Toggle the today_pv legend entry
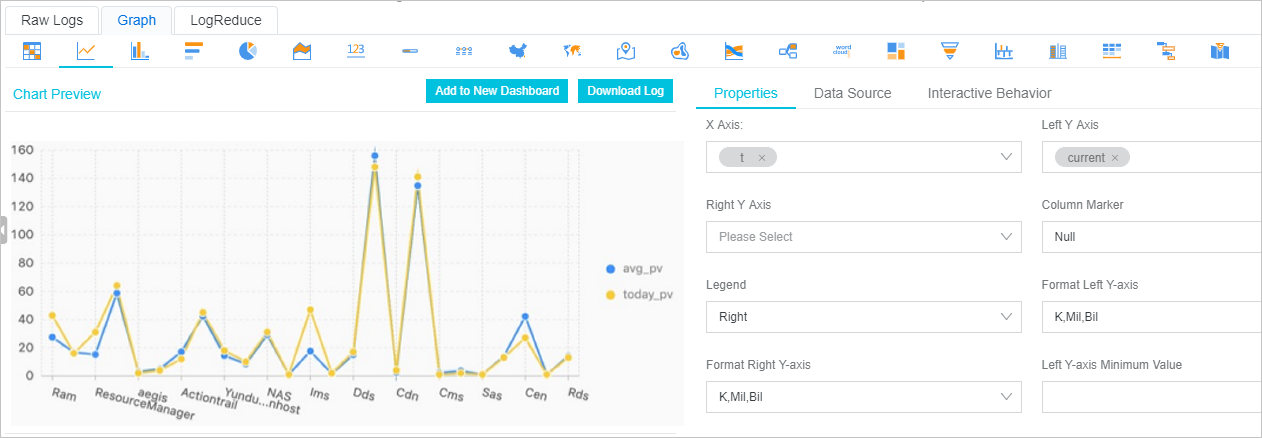Screen dimensions: 1262x438 640,295
